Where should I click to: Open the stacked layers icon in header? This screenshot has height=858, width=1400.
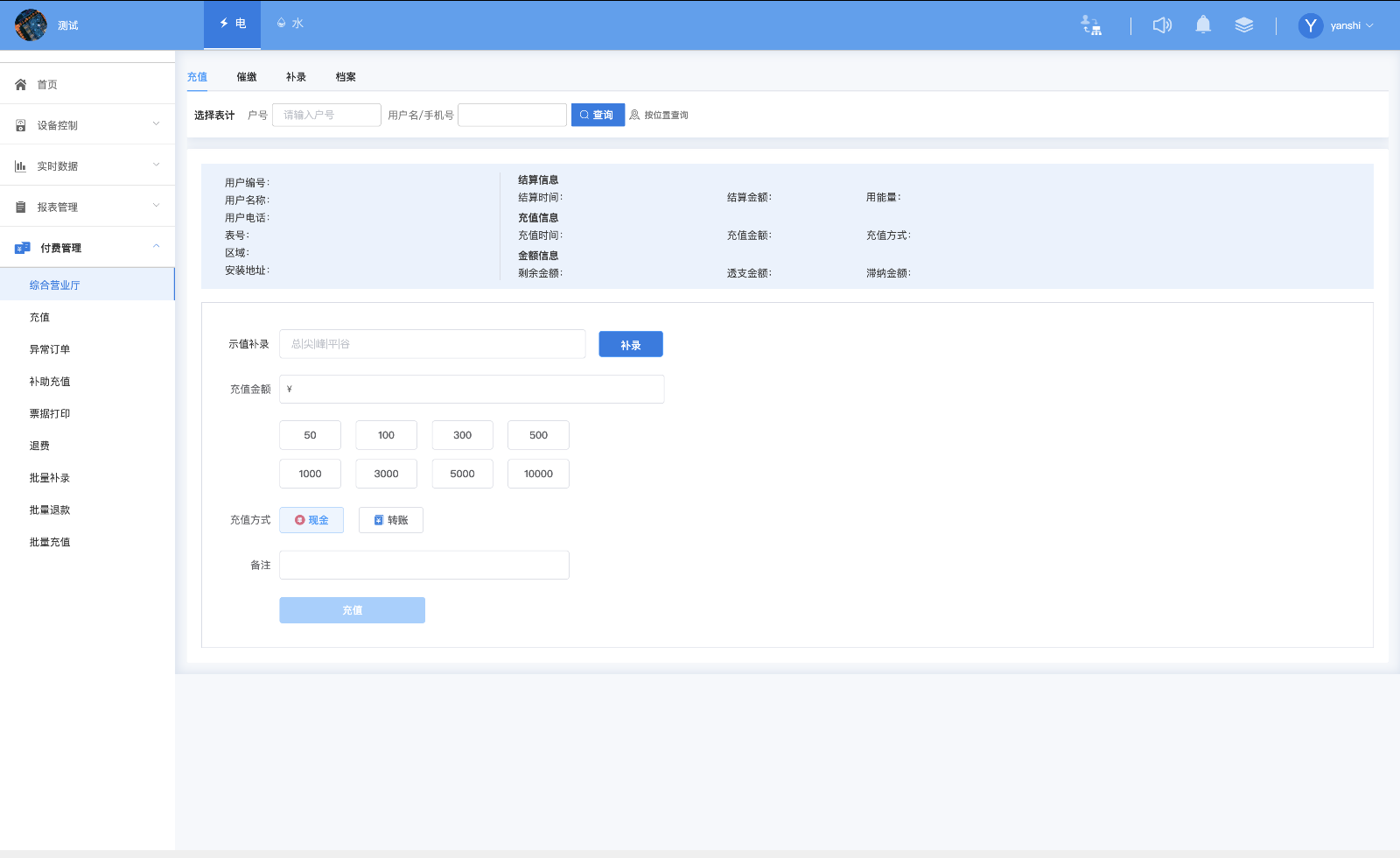1243,25
